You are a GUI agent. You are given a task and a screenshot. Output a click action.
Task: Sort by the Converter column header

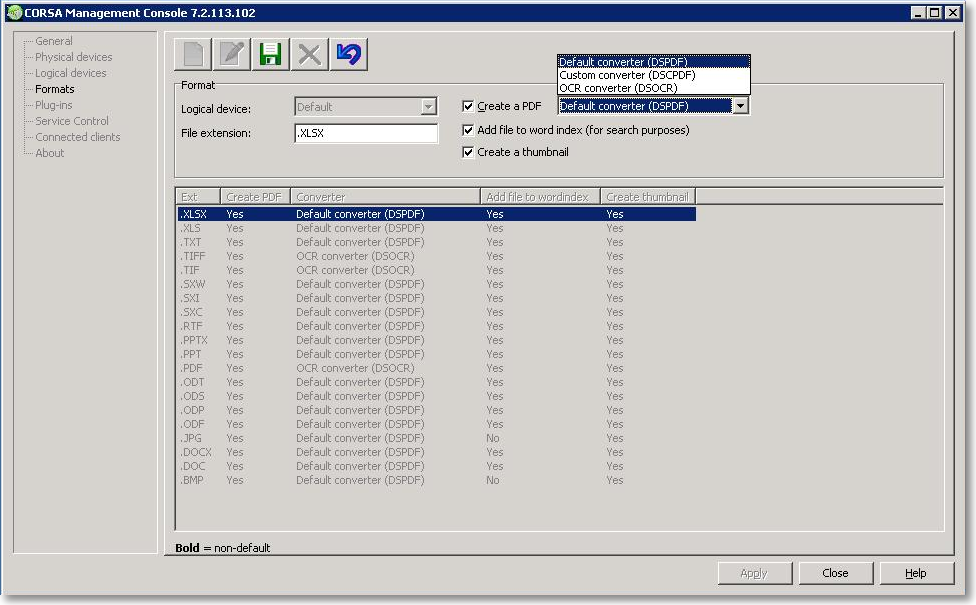tap(385, 197)
